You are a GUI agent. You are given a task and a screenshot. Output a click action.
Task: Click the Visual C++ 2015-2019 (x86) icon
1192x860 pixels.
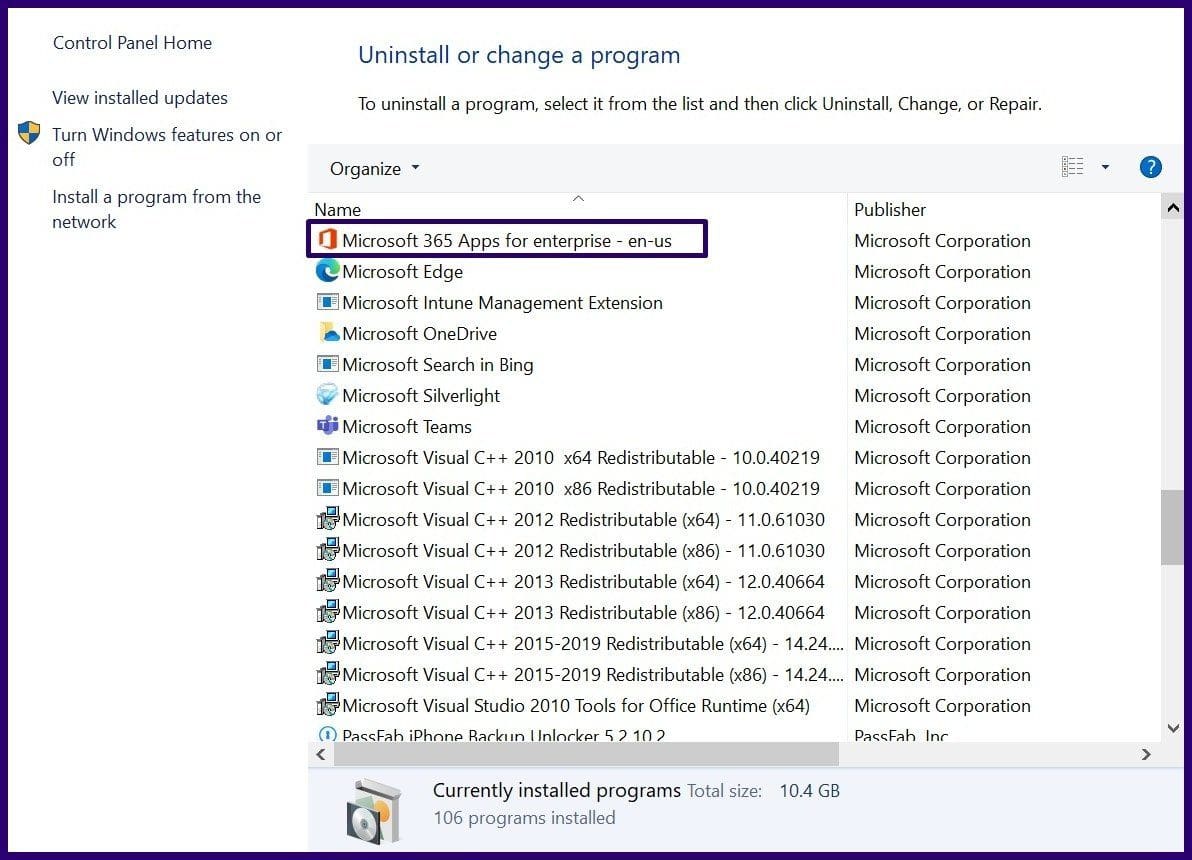coord(328,674)
